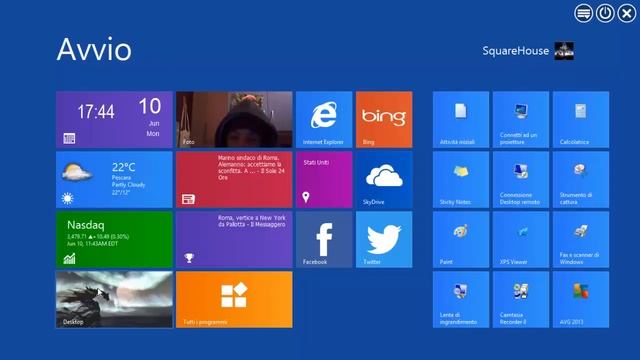This screenshot has width=640, height=360.
Task: Open Fax e scanner di Windows tile
Action: pos(581,240)
